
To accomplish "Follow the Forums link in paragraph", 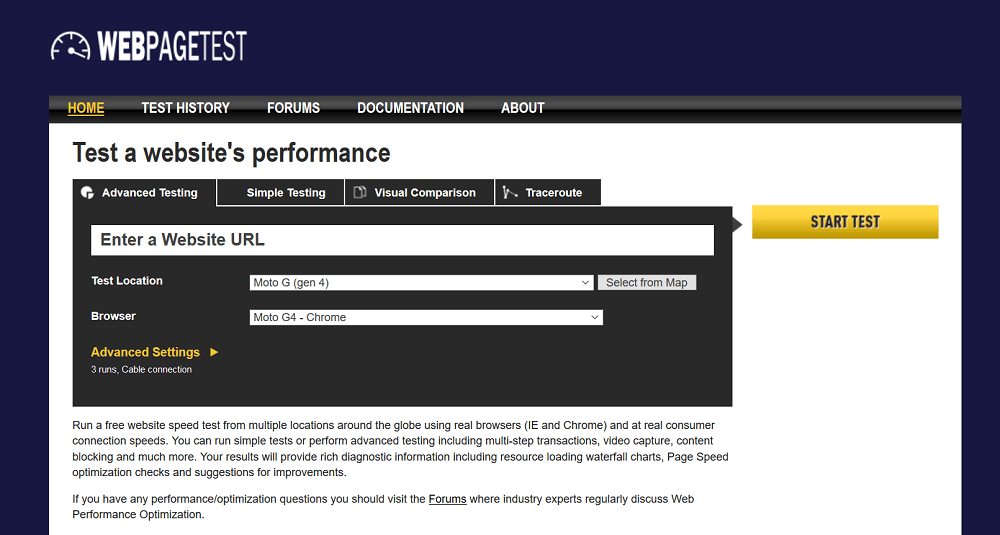I will (x=447, y=499).
